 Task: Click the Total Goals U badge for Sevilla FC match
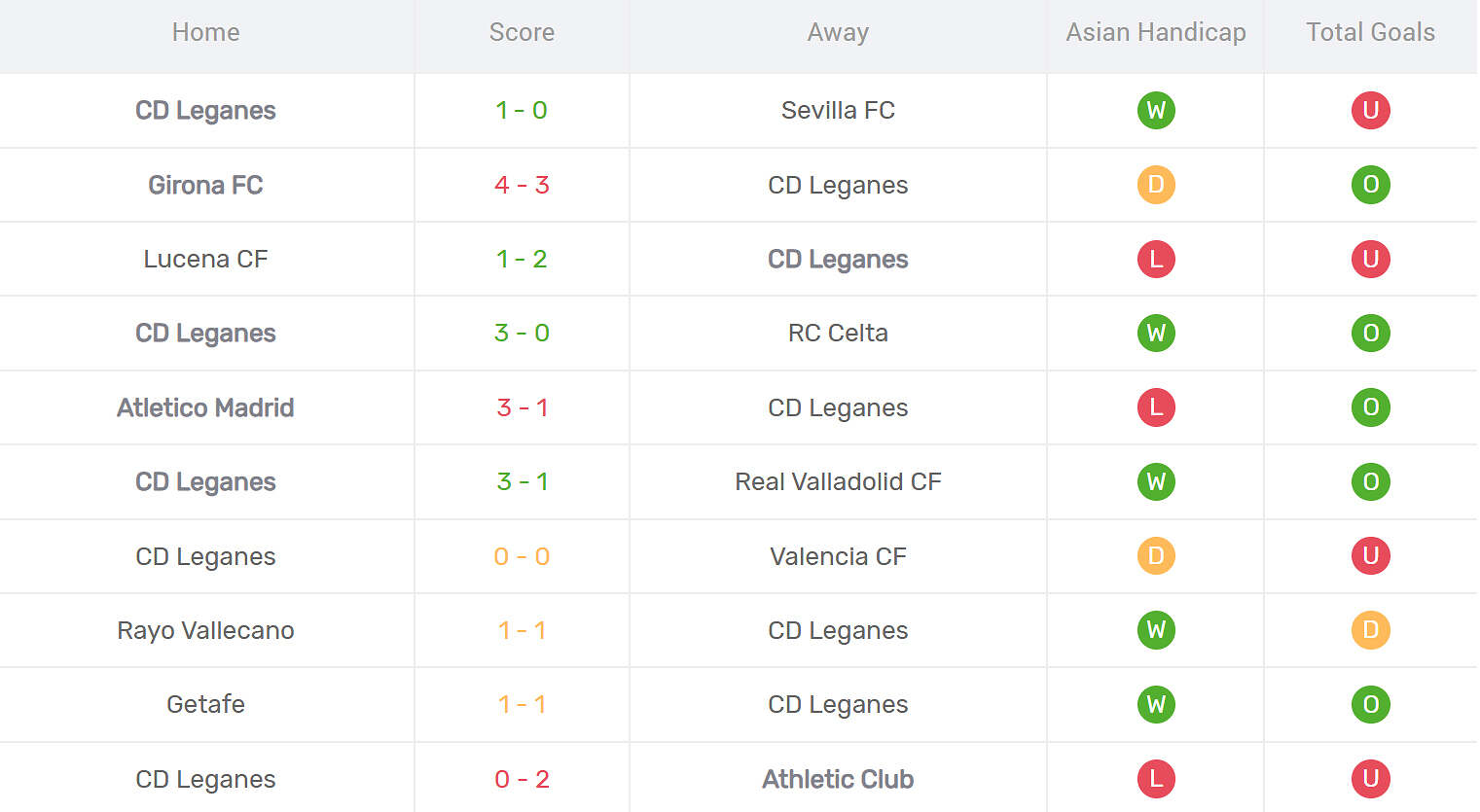tap(1370, 110)
